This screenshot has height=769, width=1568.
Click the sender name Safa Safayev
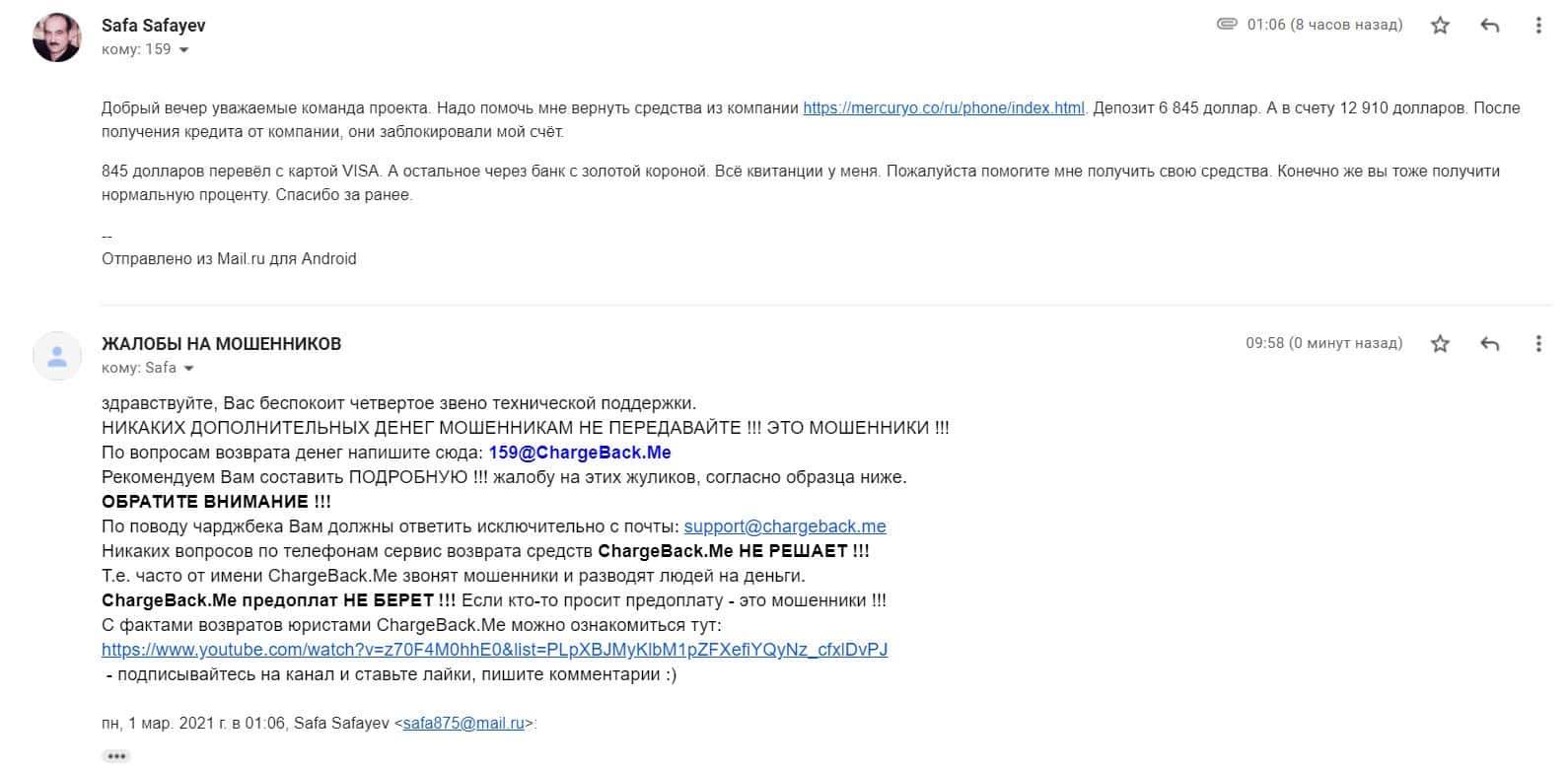[154, 26]
